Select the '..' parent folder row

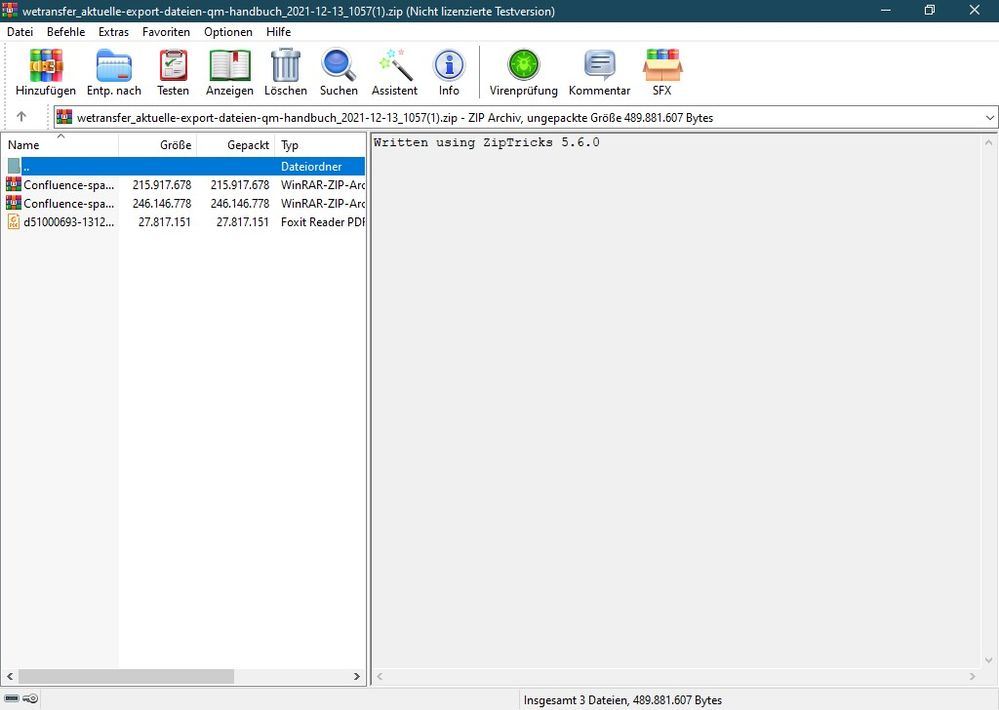(183, 166)
